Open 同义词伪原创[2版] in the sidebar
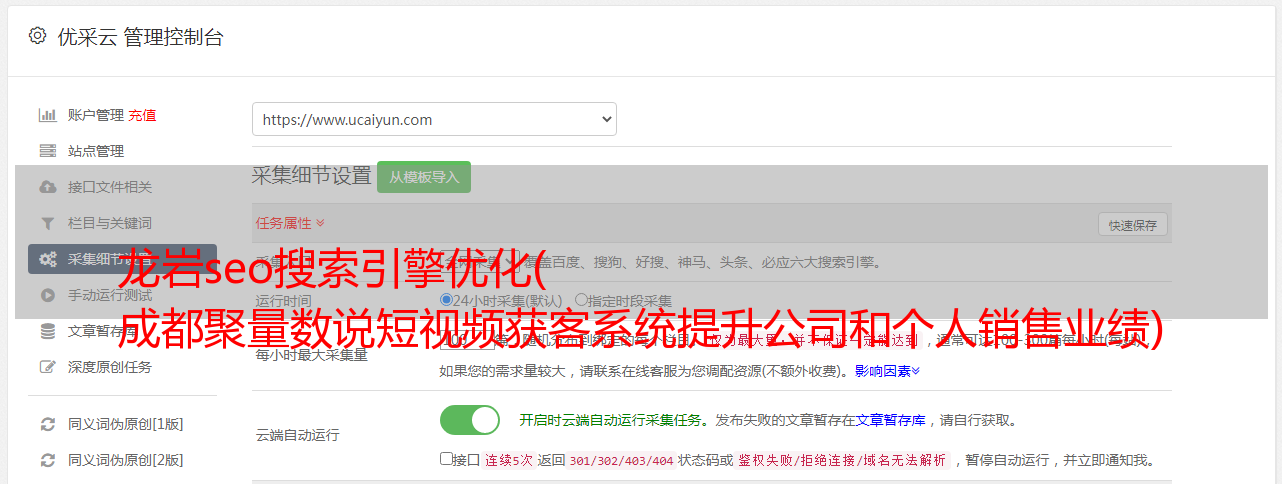1282x484 pixels. [125, 460]
